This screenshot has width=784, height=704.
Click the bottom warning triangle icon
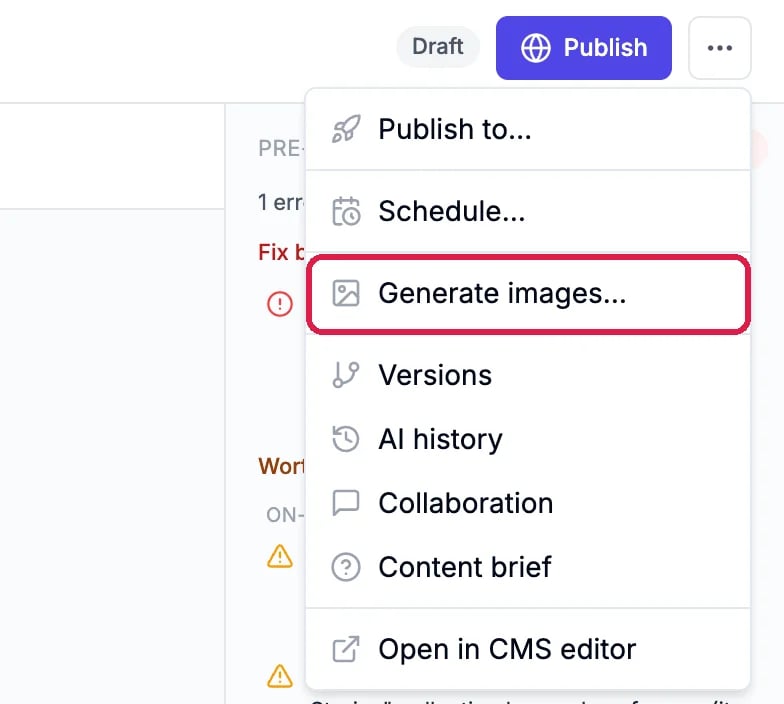pos(280,676)
